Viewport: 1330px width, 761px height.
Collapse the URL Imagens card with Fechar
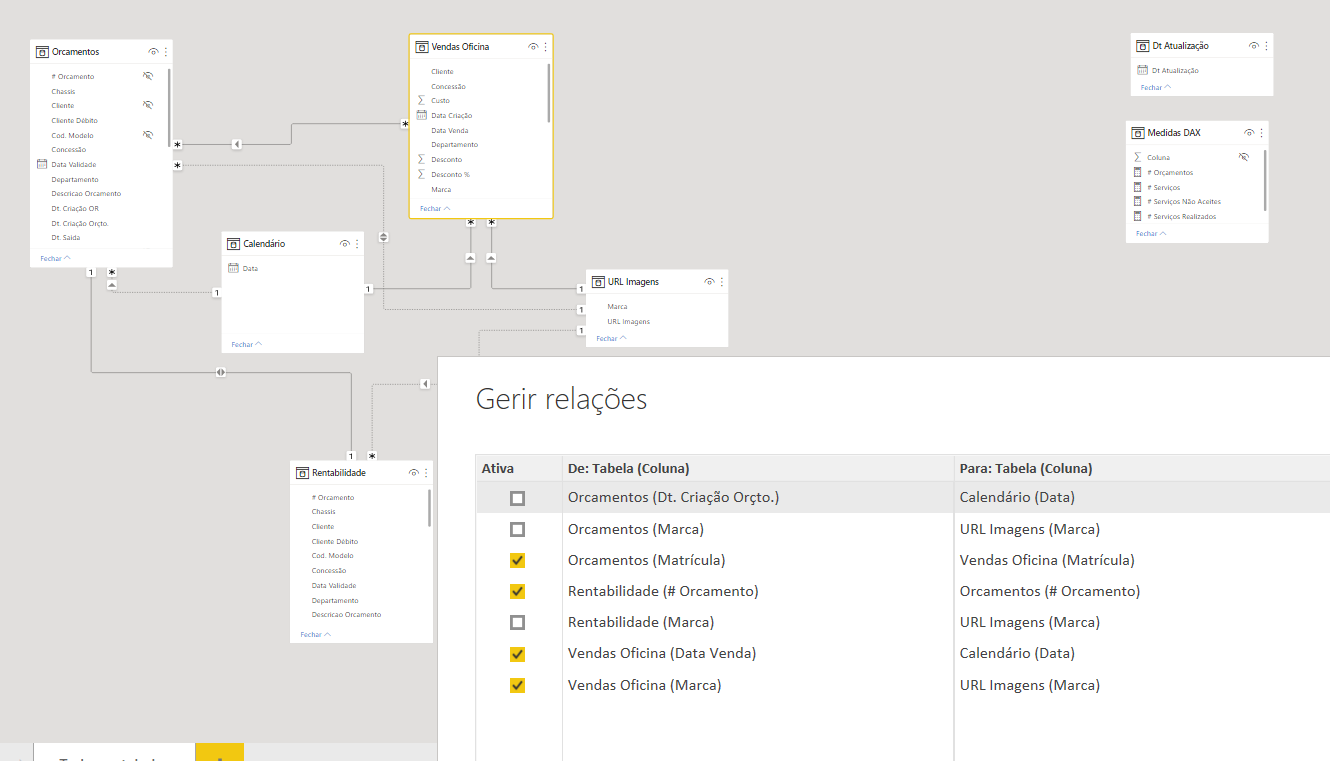pos(612,338)
